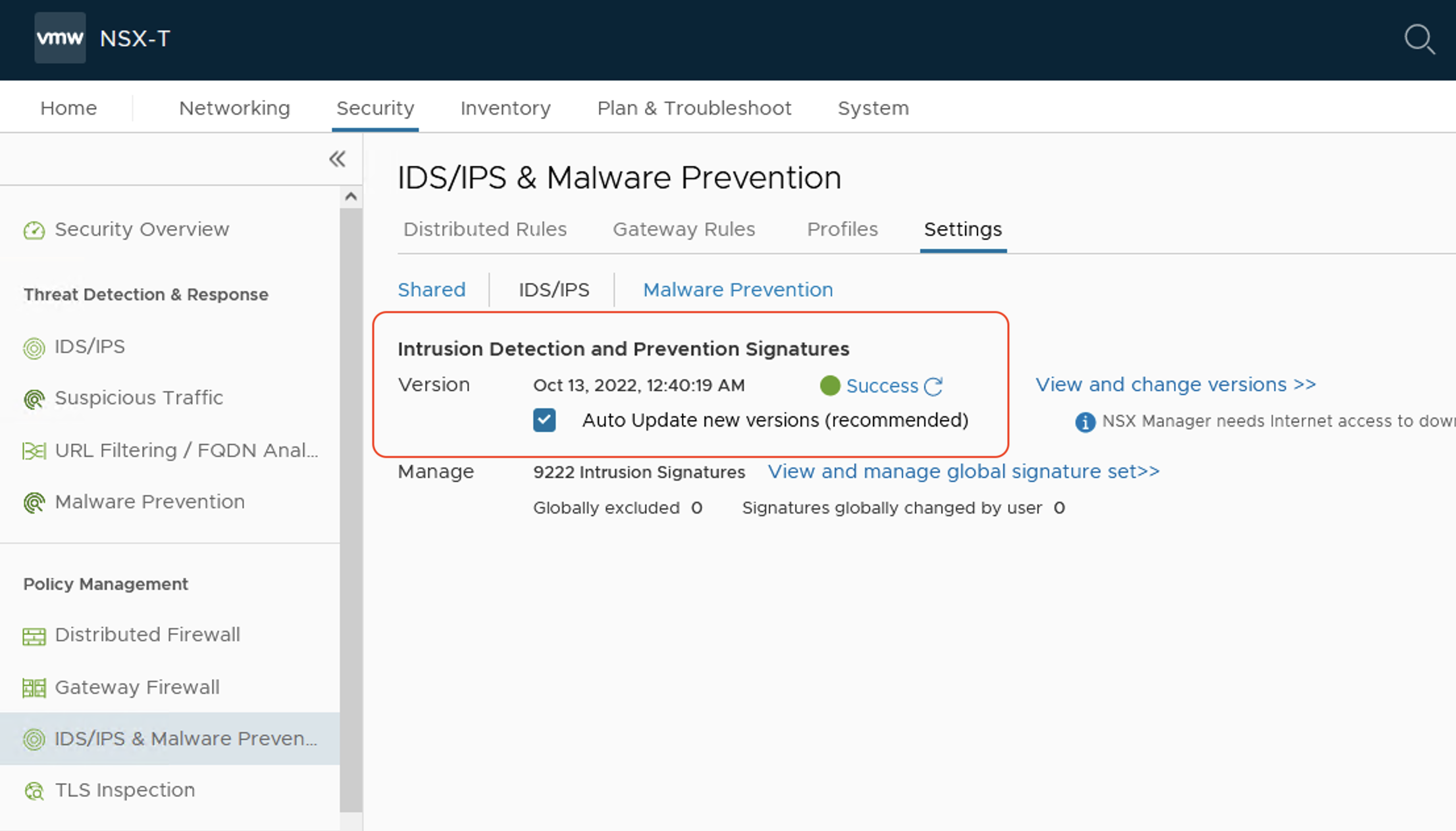Open the search magnifier icon

tap(1419, 39)
